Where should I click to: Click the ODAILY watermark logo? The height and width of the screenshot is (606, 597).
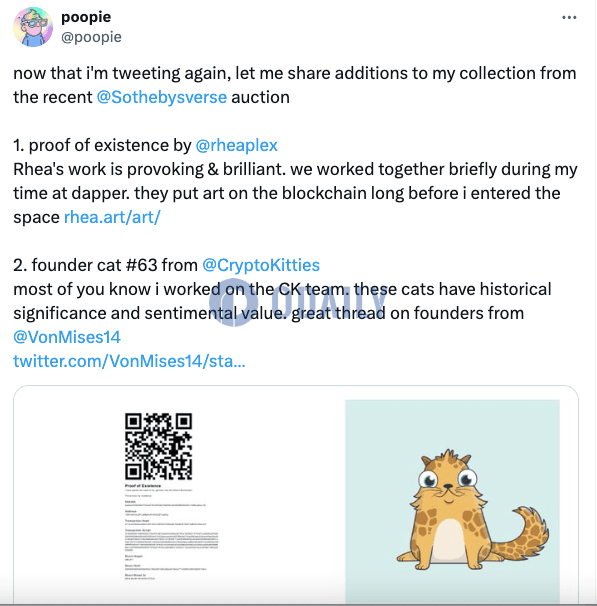pyautogui.click(x=298, y=302)
